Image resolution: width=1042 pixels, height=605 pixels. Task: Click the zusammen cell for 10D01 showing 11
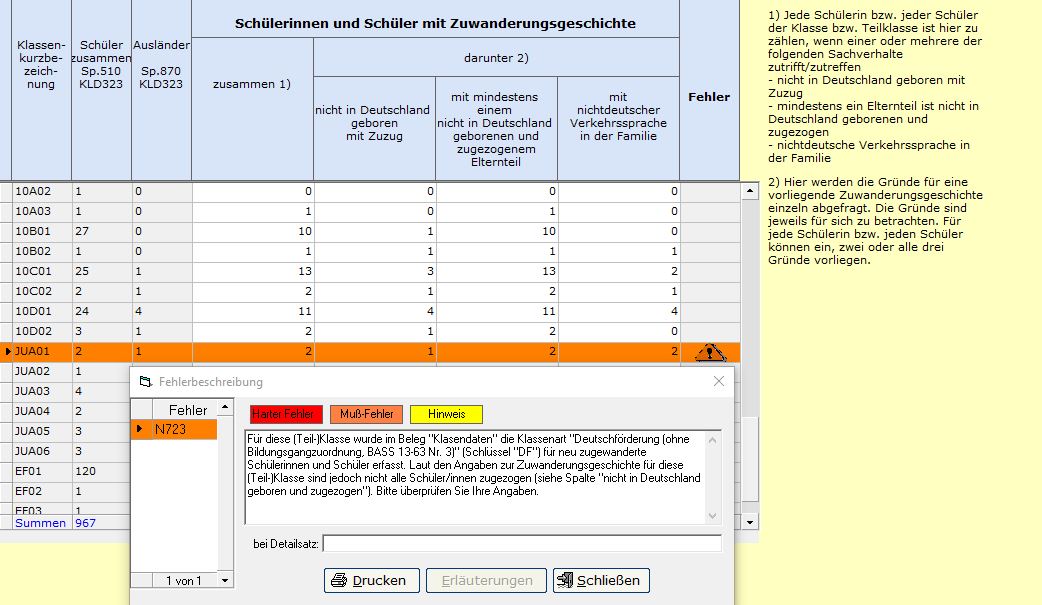pyautogui.click(x=253, y=311)
